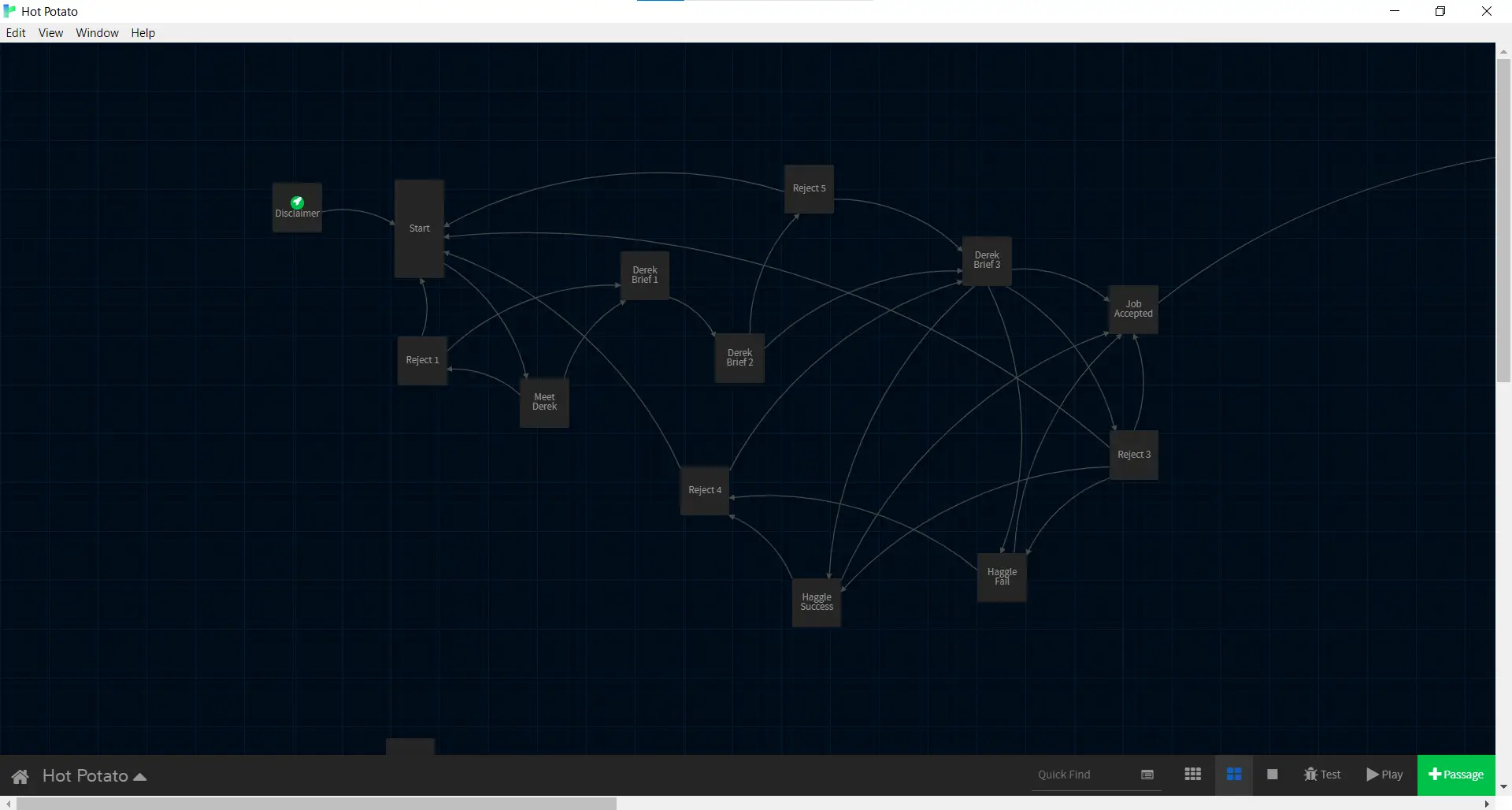Screen dimensions: 1512x810
Task: Select the largest passage zoom level
Action: (1272, 775)
